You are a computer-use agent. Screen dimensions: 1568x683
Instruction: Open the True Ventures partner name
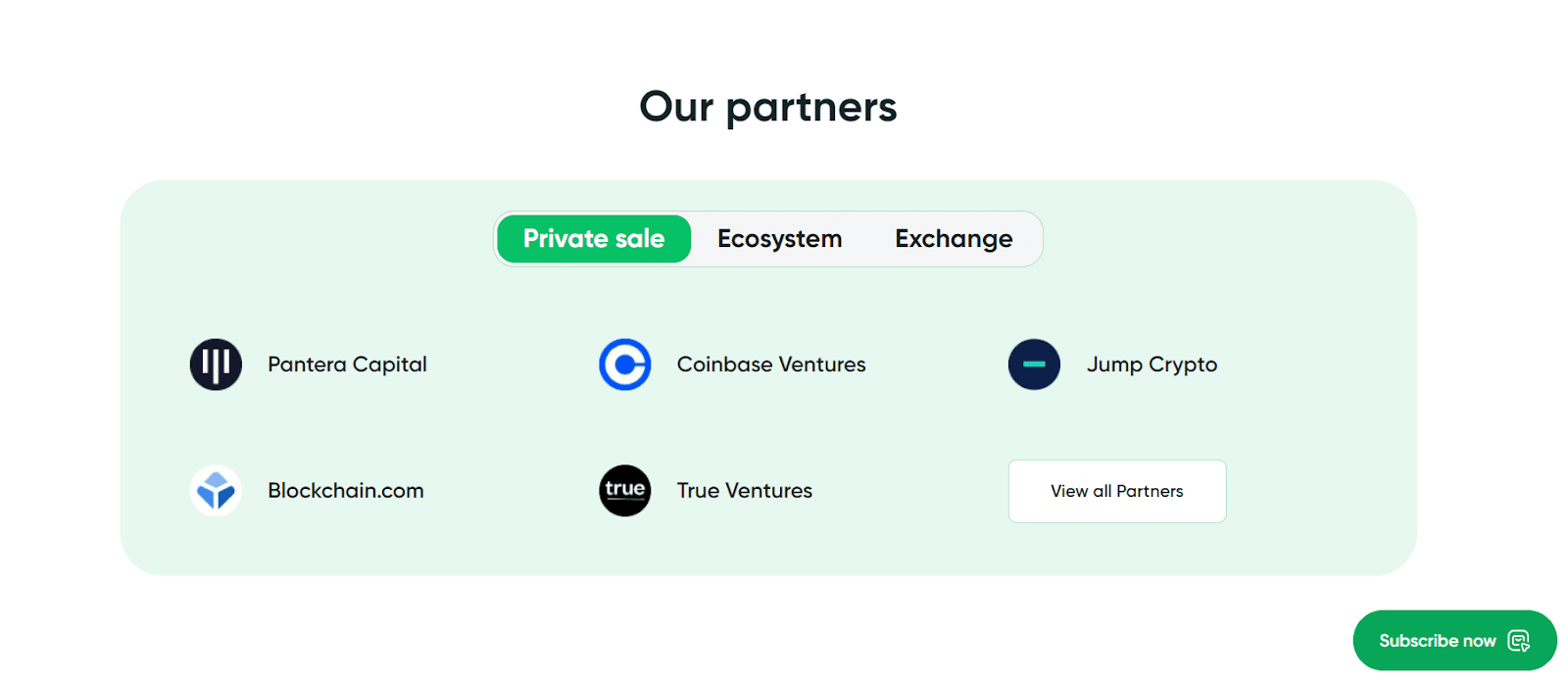pyautogui.click(x=745, y=490)
